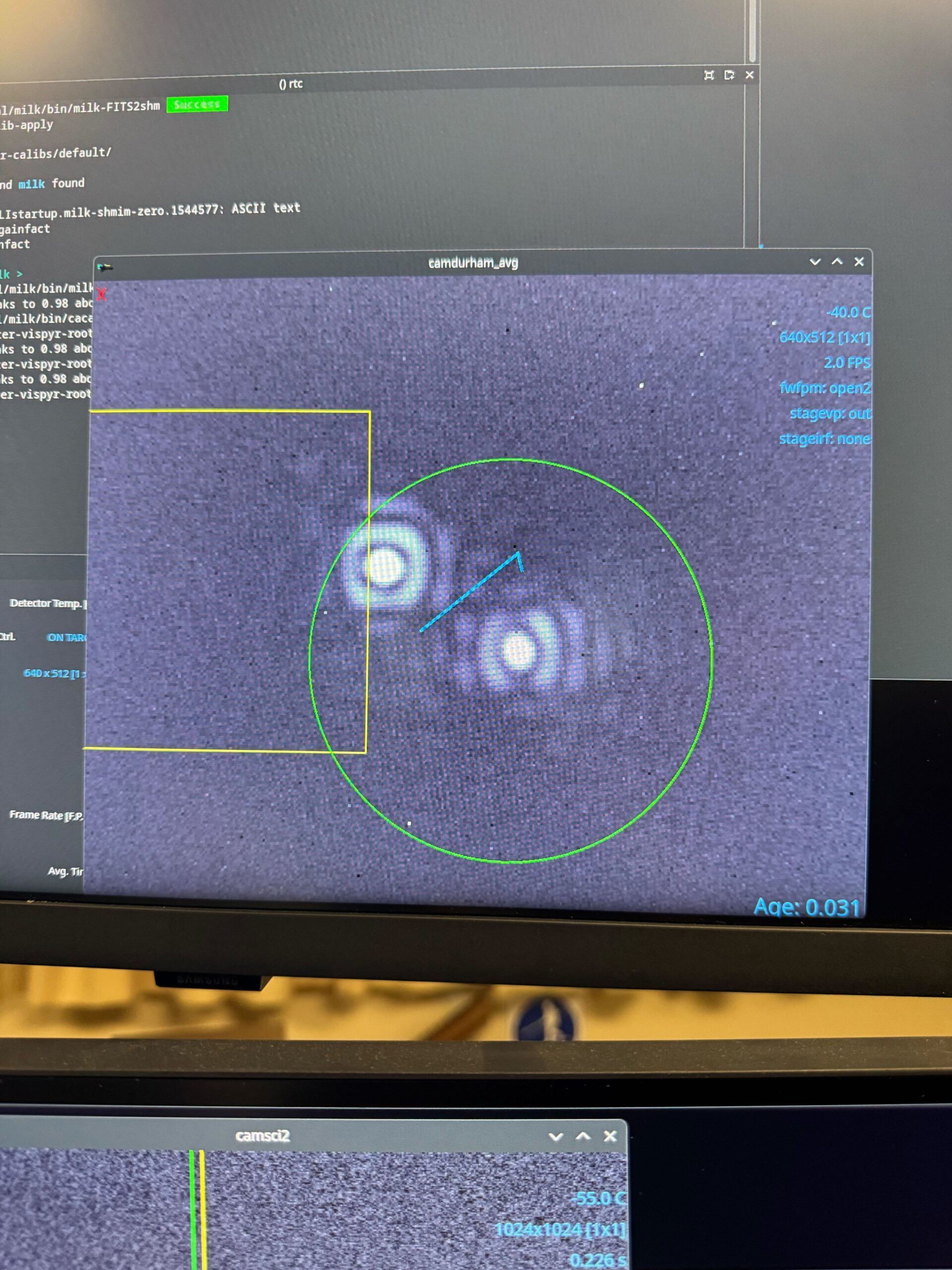Click the upper-left bright spot in camdurham image
Image resolution: width=952 pixels, height=1270 pixels.
[384, 566]
